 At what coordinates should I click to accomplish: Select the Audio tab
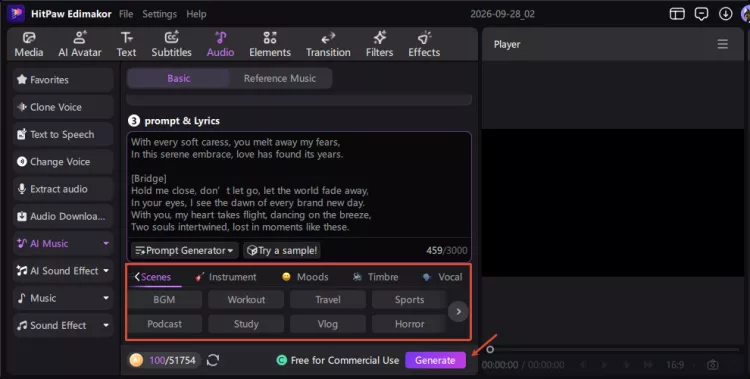(x=221, y=45)
